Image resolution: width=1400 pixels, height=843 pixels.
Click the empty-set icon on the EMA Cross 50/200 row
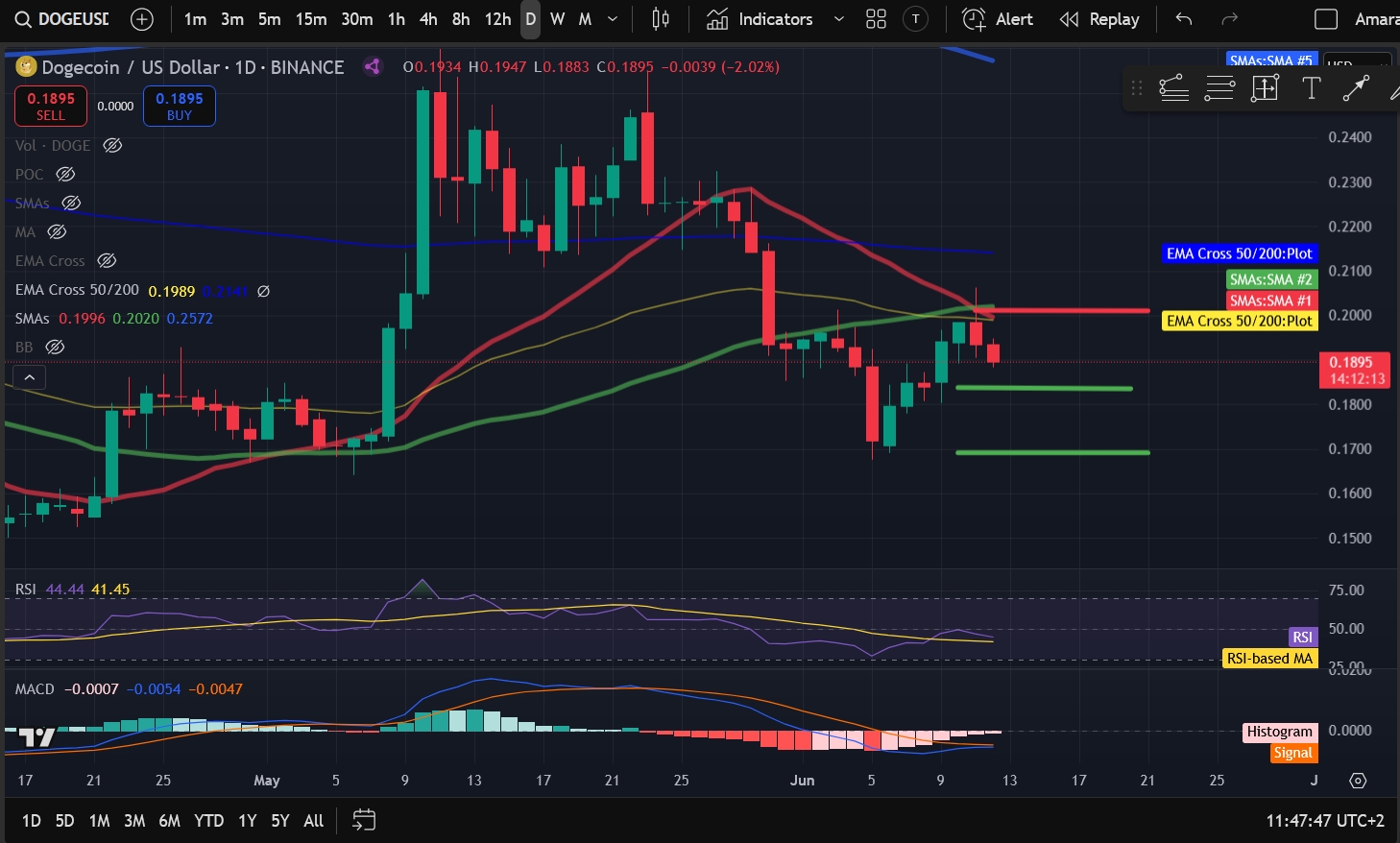point(263,290)
